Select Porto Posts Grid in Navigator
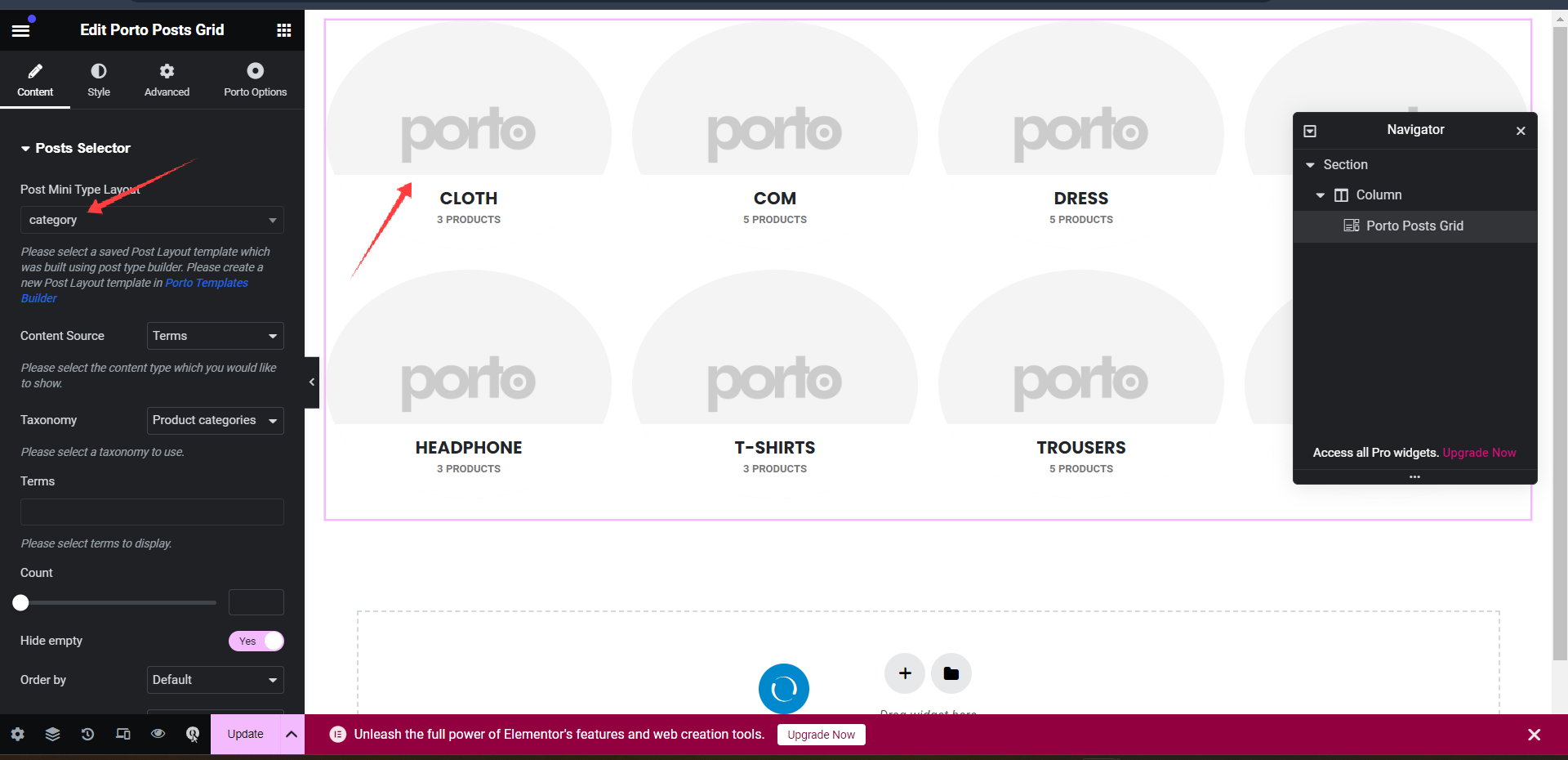The height and width of the screenshot is (760, 1568). (x=1415, y=226)
